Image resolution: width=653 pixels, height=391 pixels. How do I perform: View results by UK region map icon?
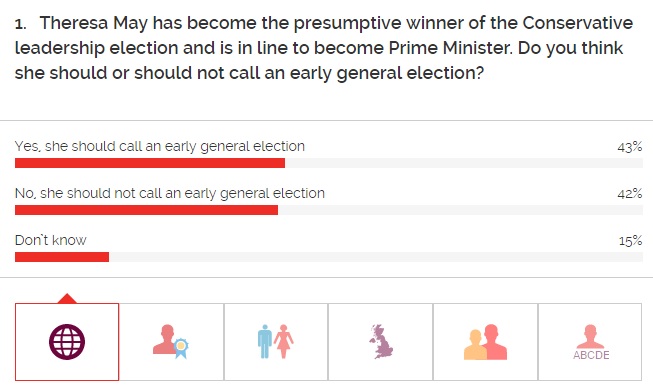point(380,342)
